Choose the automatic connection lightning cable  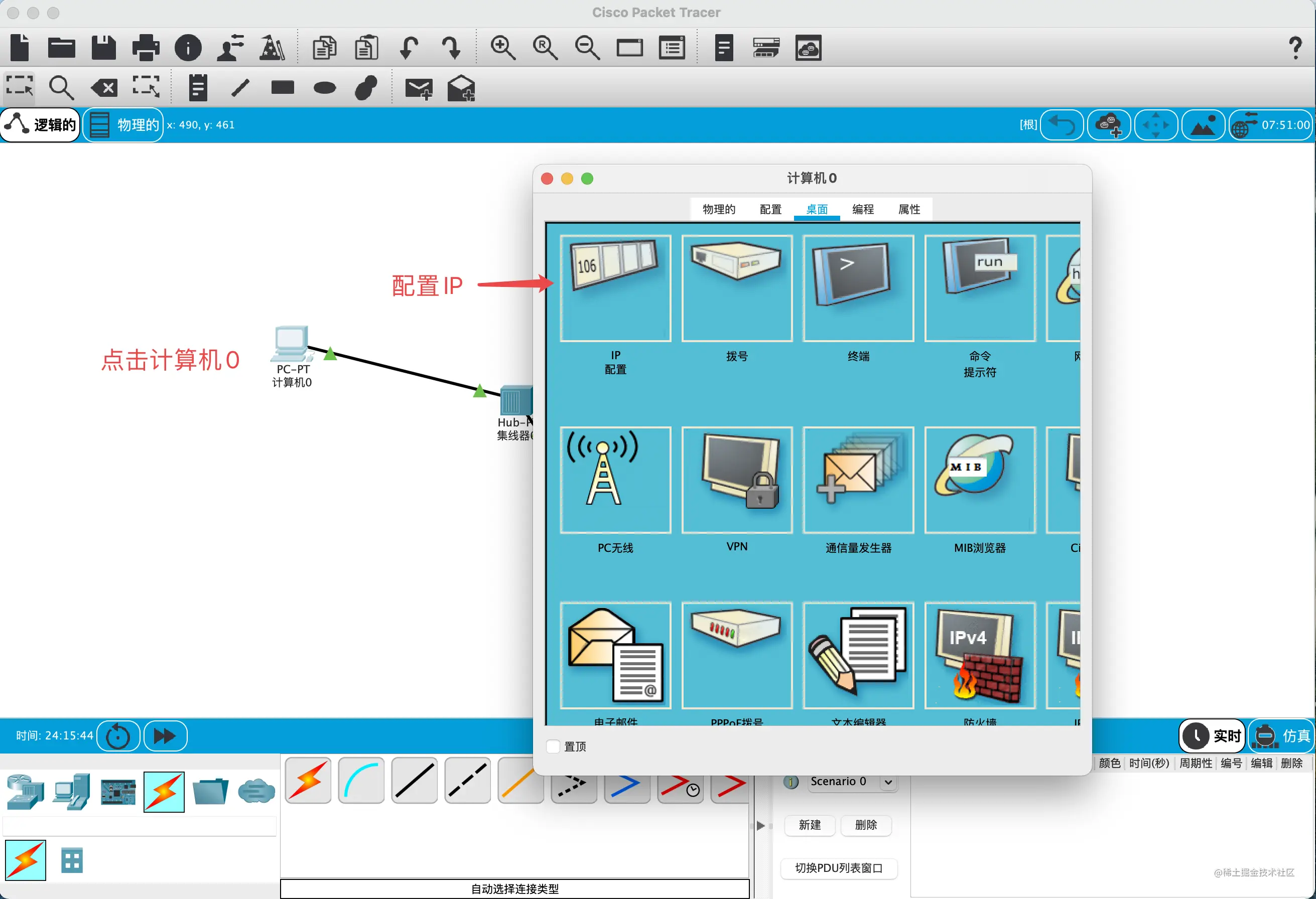click(x=308, y=781)
